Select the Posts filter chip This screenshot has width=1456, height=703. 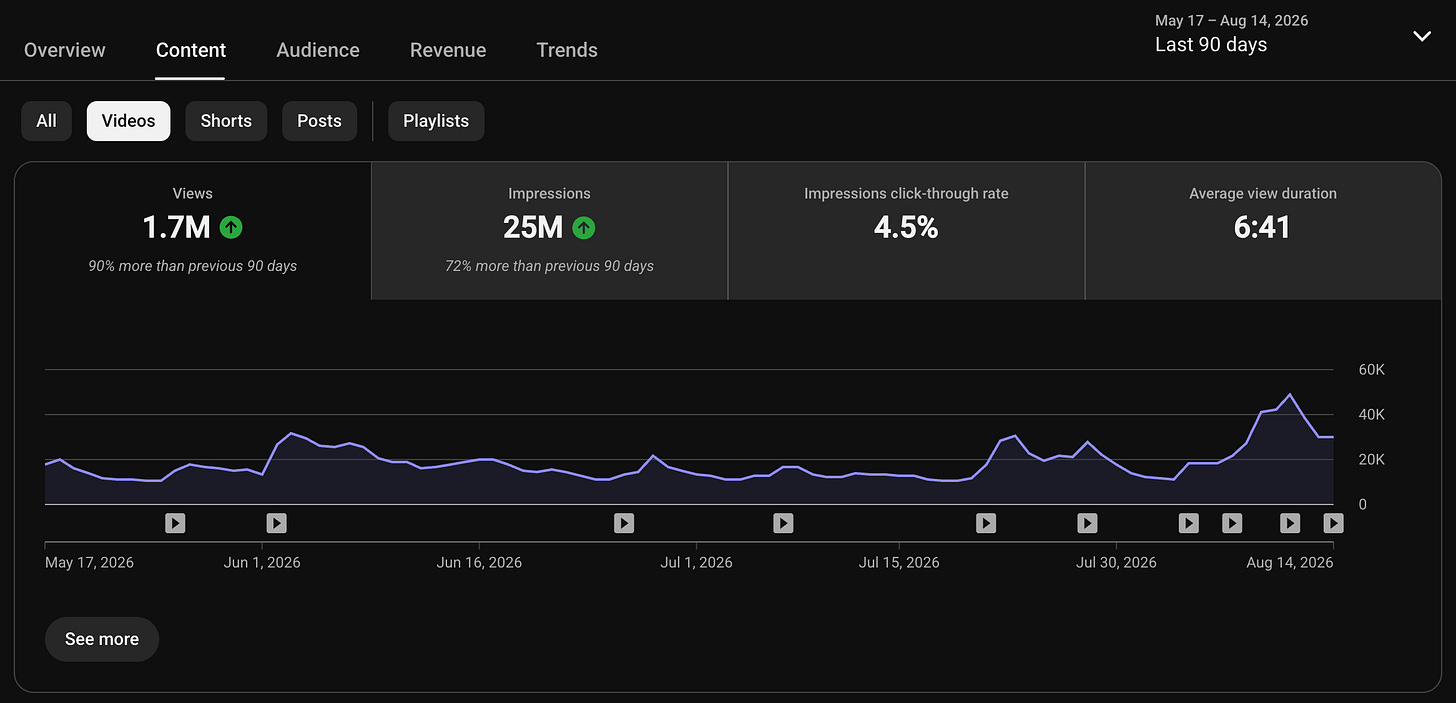pos(319,121)
